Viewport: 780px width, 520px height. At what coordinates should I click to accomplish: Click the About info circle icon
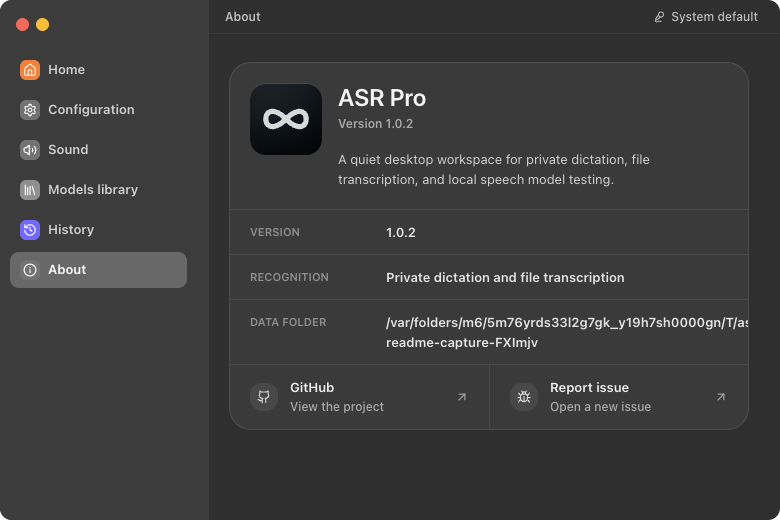pos(30,270)
